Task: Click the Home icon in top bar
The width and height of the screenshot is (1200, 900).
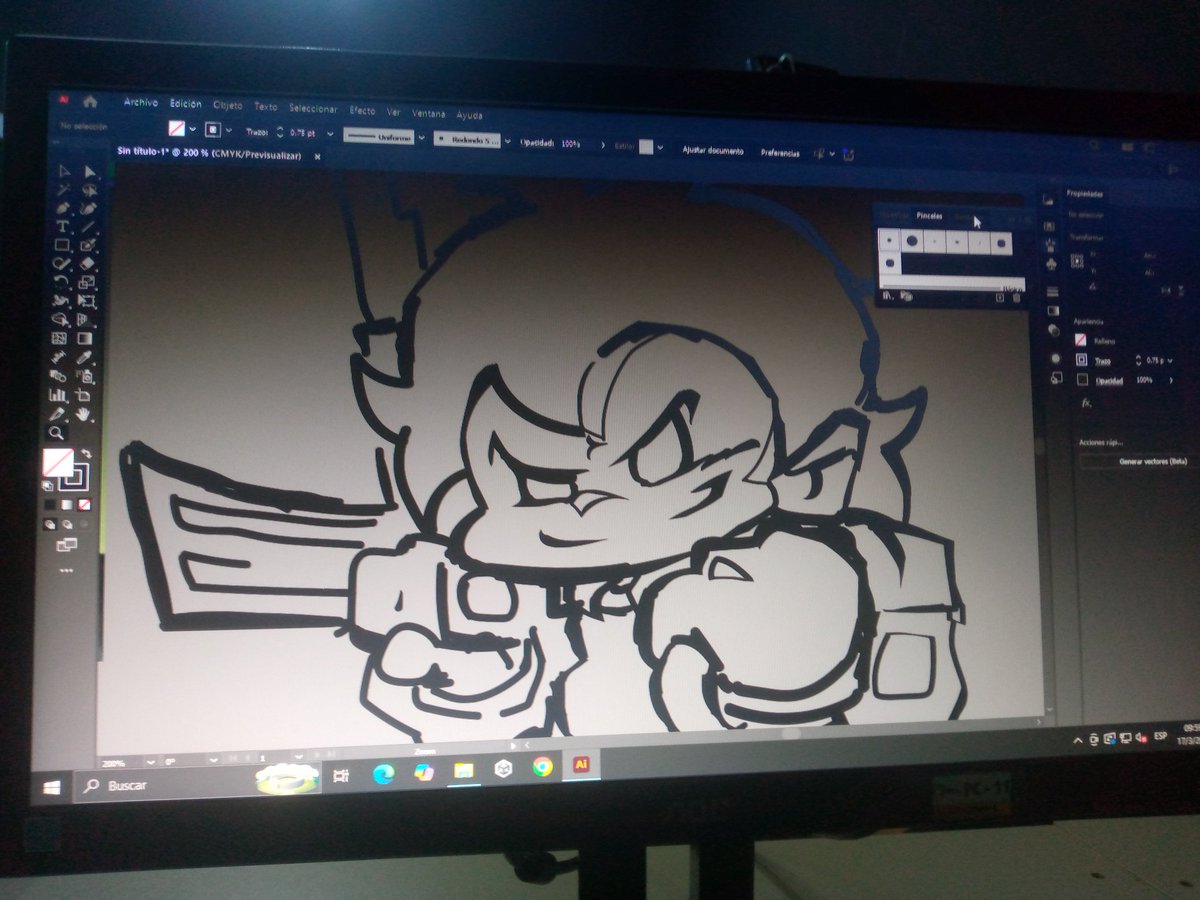Action: (x=90, y=102)
